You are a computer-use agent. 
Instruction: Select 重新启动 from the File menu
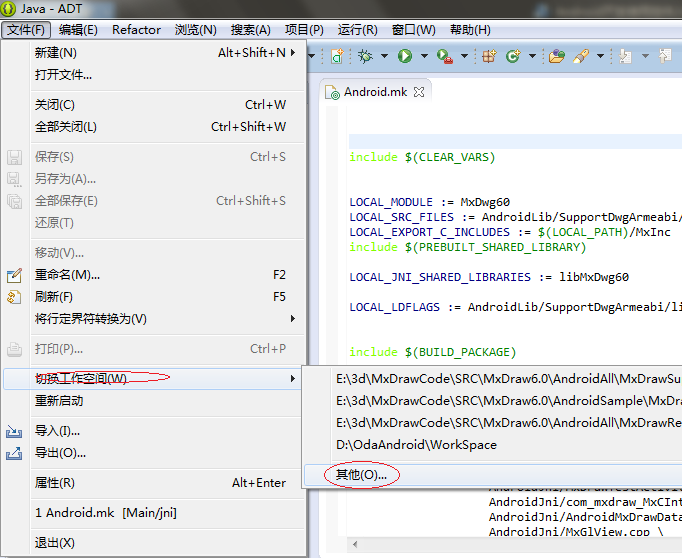coord(59,401)
